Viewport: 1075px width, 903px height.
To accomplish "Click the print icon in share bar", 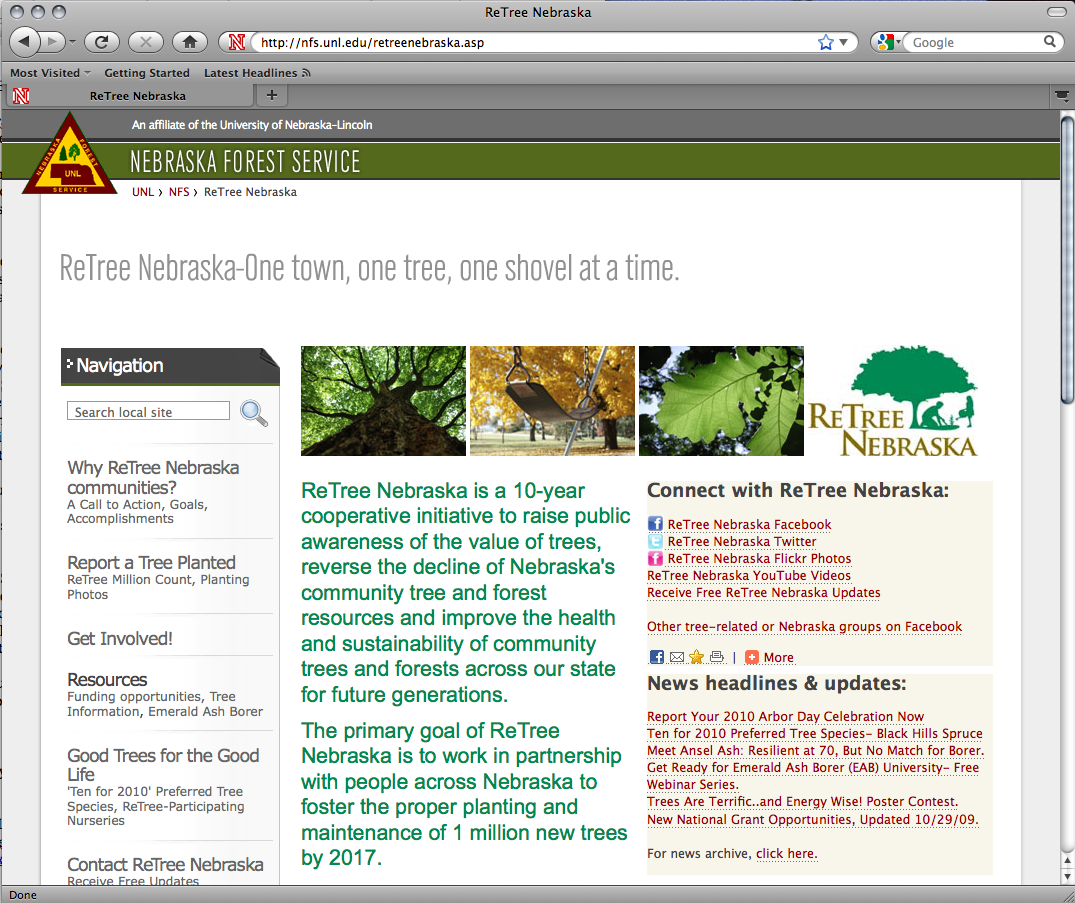I will pos(716,657).
